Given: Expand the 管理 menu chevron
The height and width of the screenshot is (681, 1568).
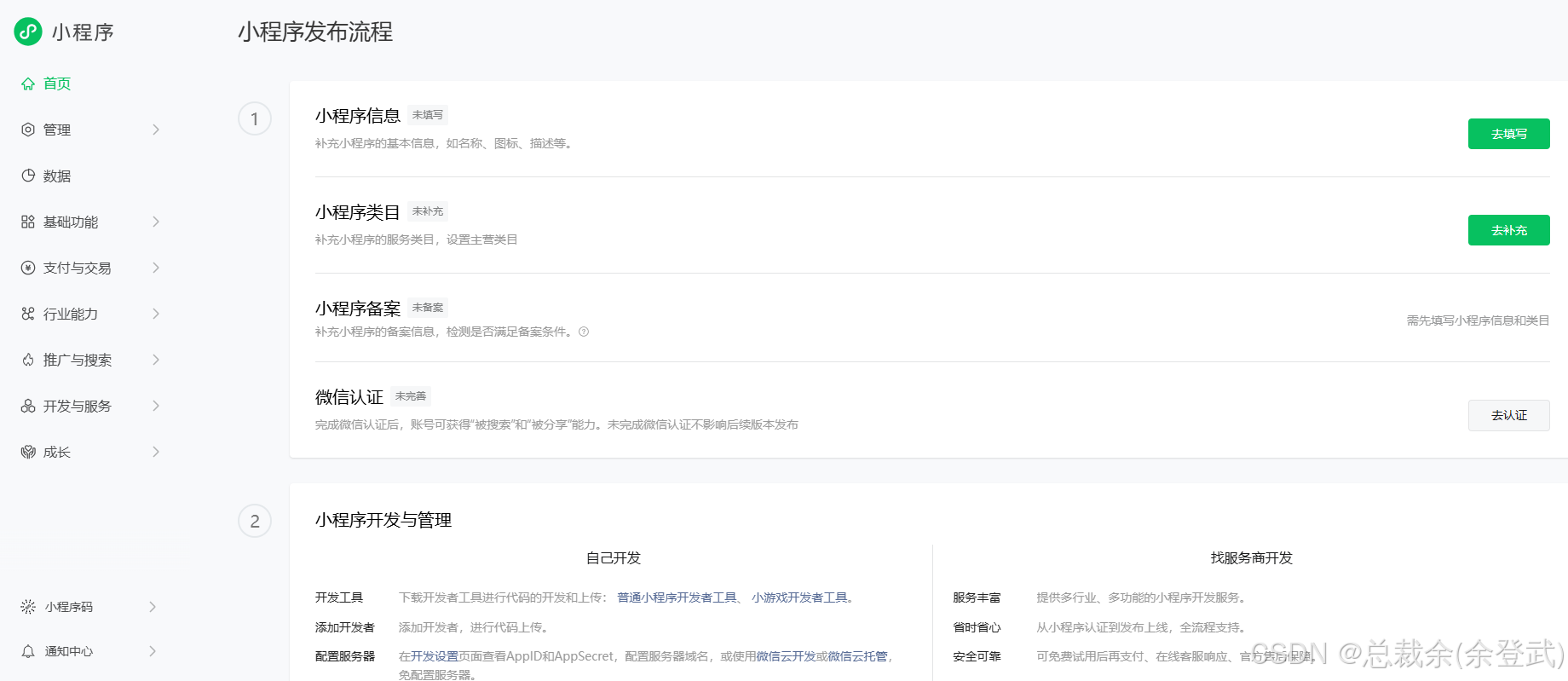Looking at the screenshot, I should tap(156, 130).
